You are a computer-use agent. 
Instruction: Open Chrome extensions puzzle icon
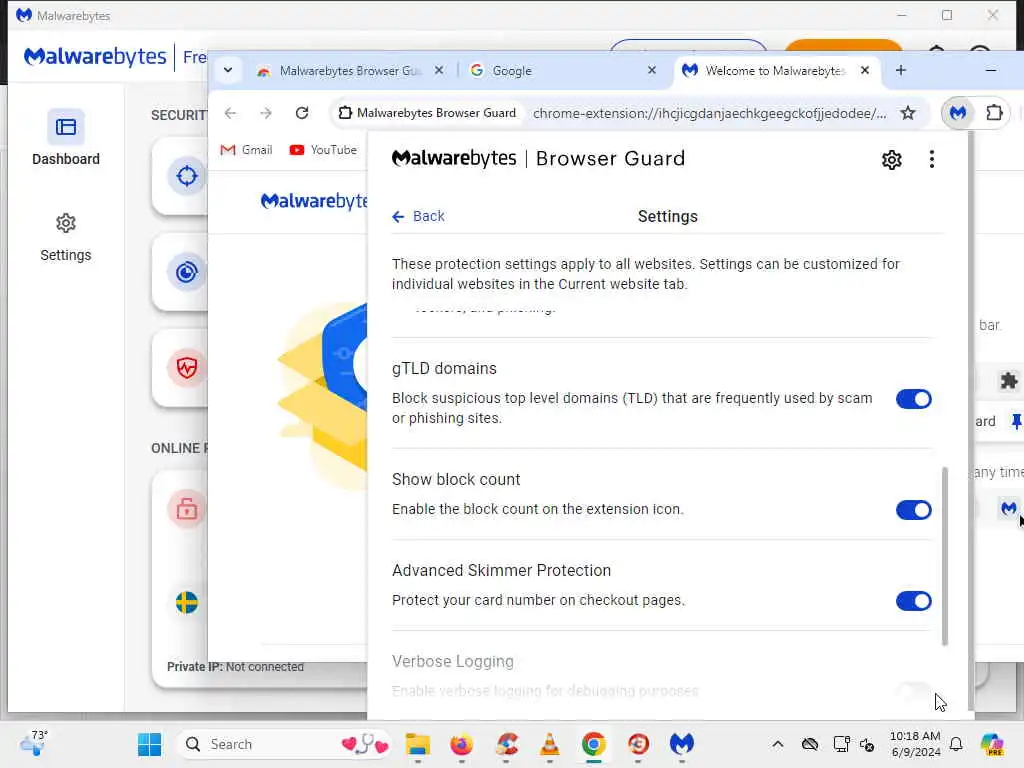pos(994,113)
